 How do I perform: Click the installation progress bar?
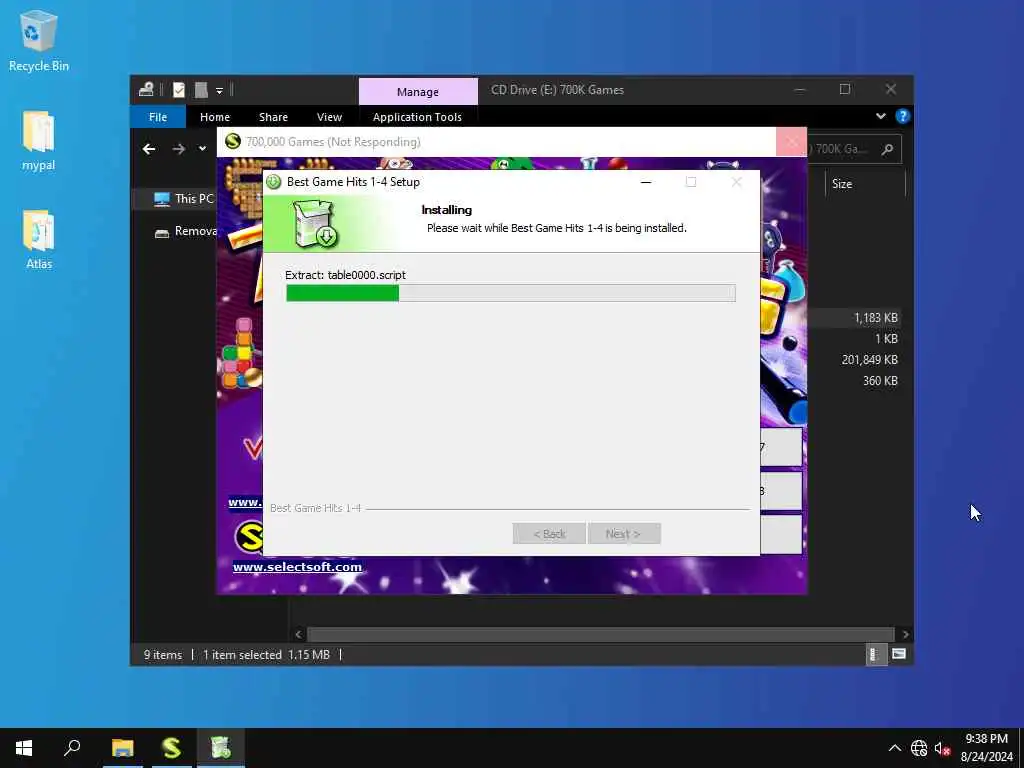pos(511,293)
